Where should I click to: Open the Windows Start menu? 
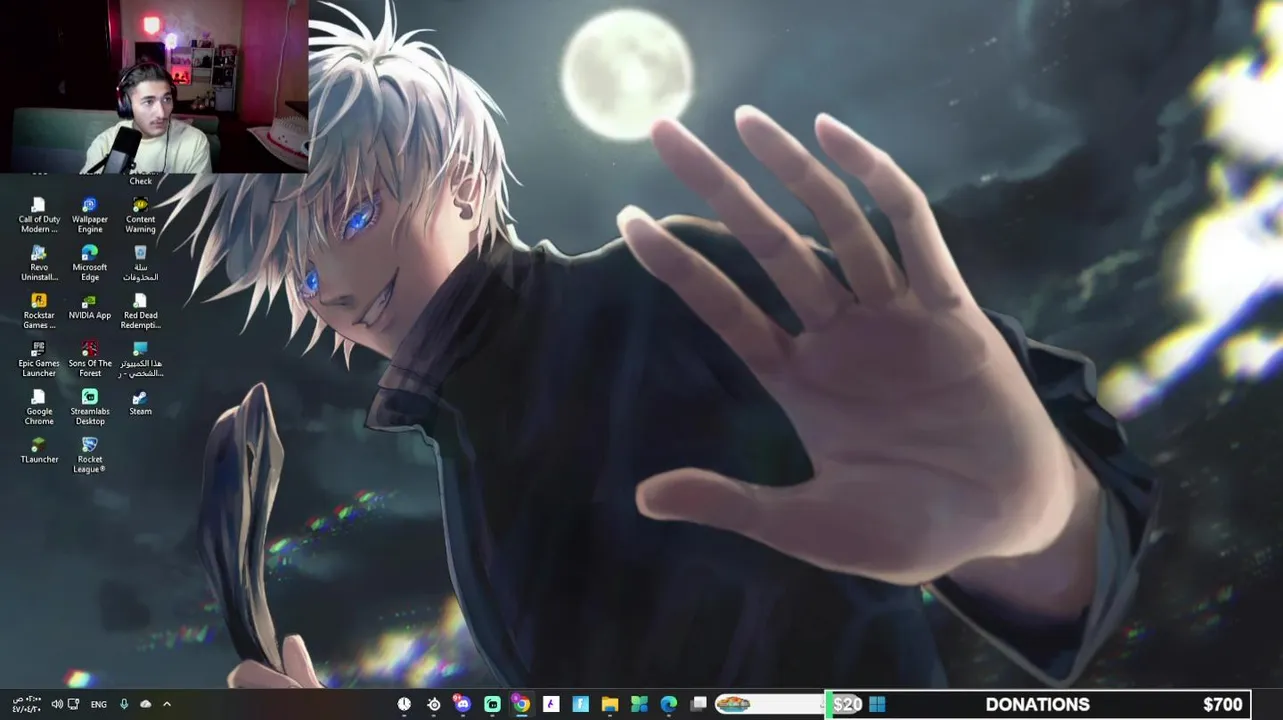tap(877, 704)
